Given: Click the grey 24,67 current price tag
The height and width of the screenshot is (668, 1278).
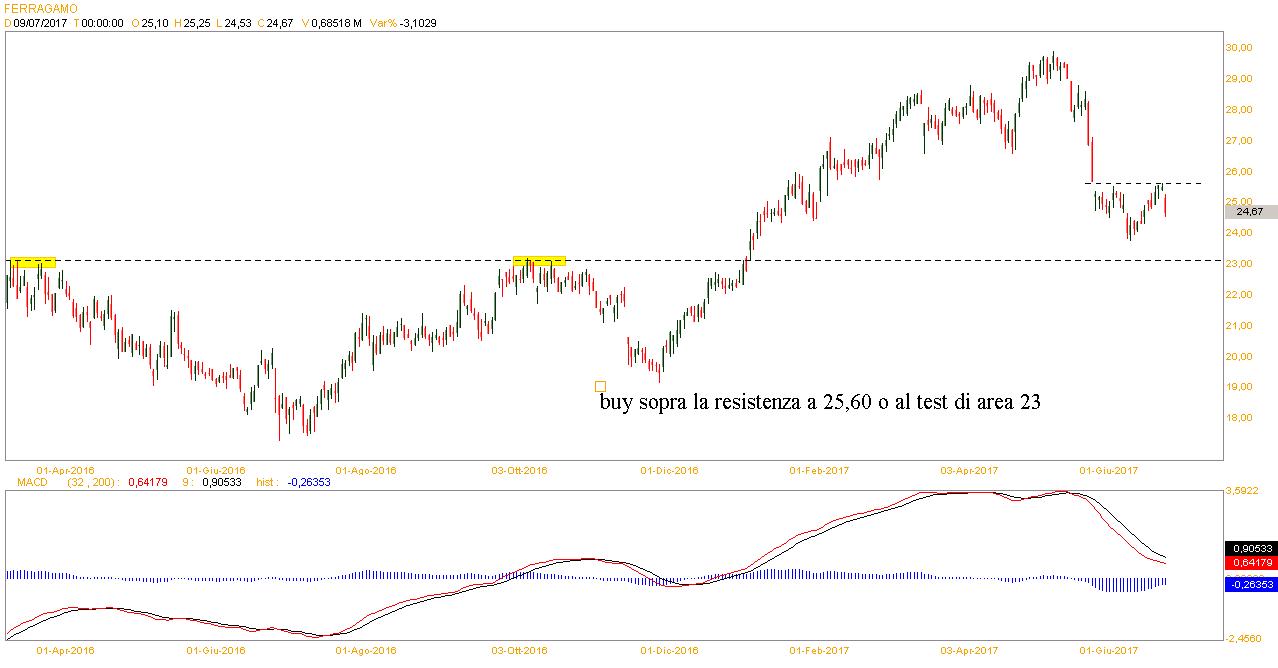Looking at the screenshot, I should coord(1249,212).
